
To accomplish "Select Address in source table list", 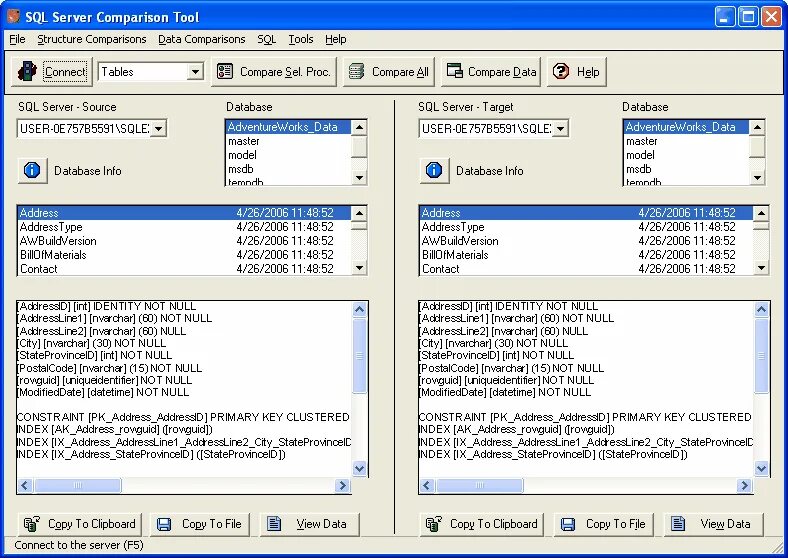I will click(184, 213).
